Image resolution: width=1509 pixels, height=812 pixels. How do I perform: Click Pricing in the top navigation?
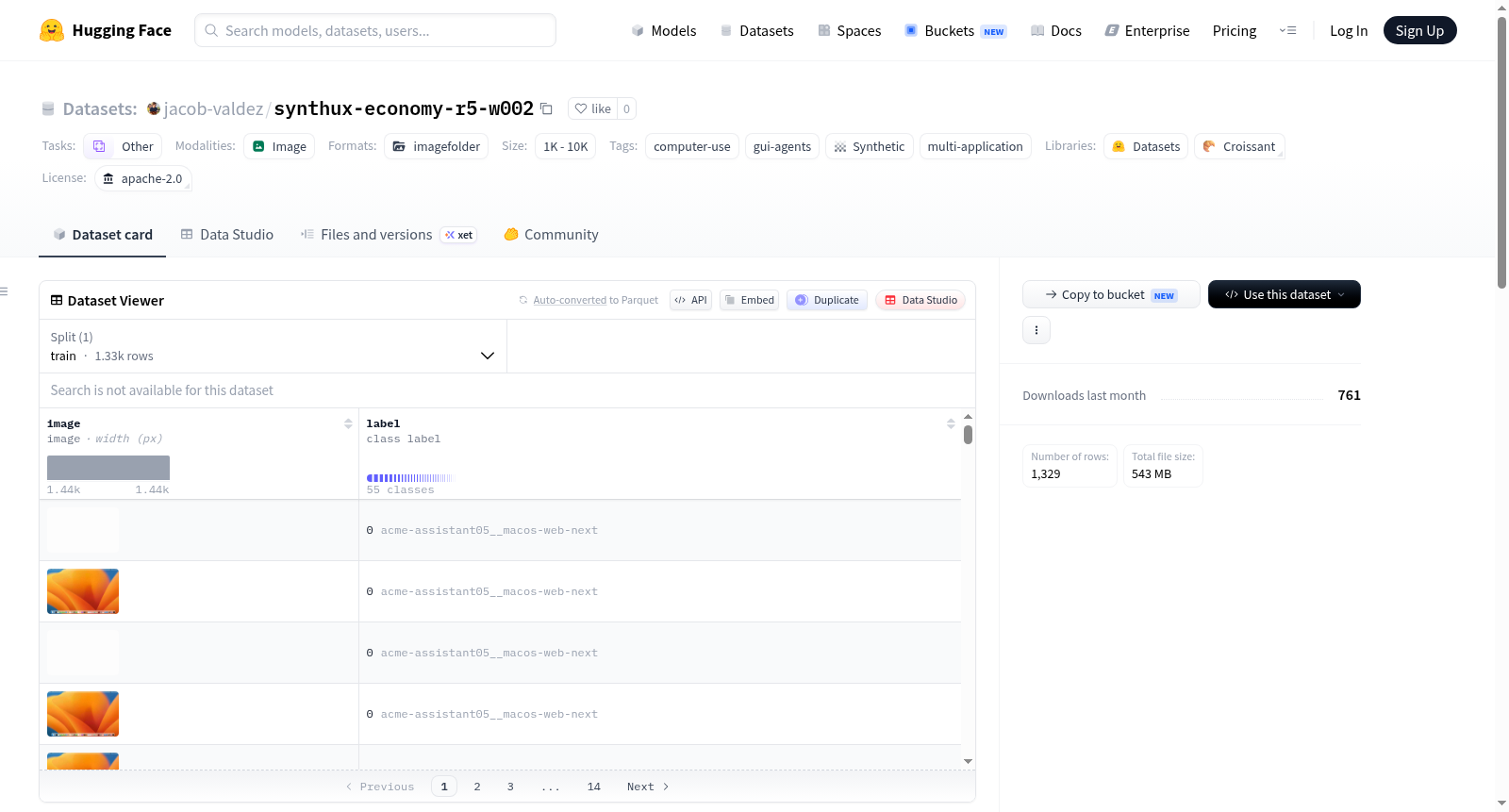[1235, 30]
